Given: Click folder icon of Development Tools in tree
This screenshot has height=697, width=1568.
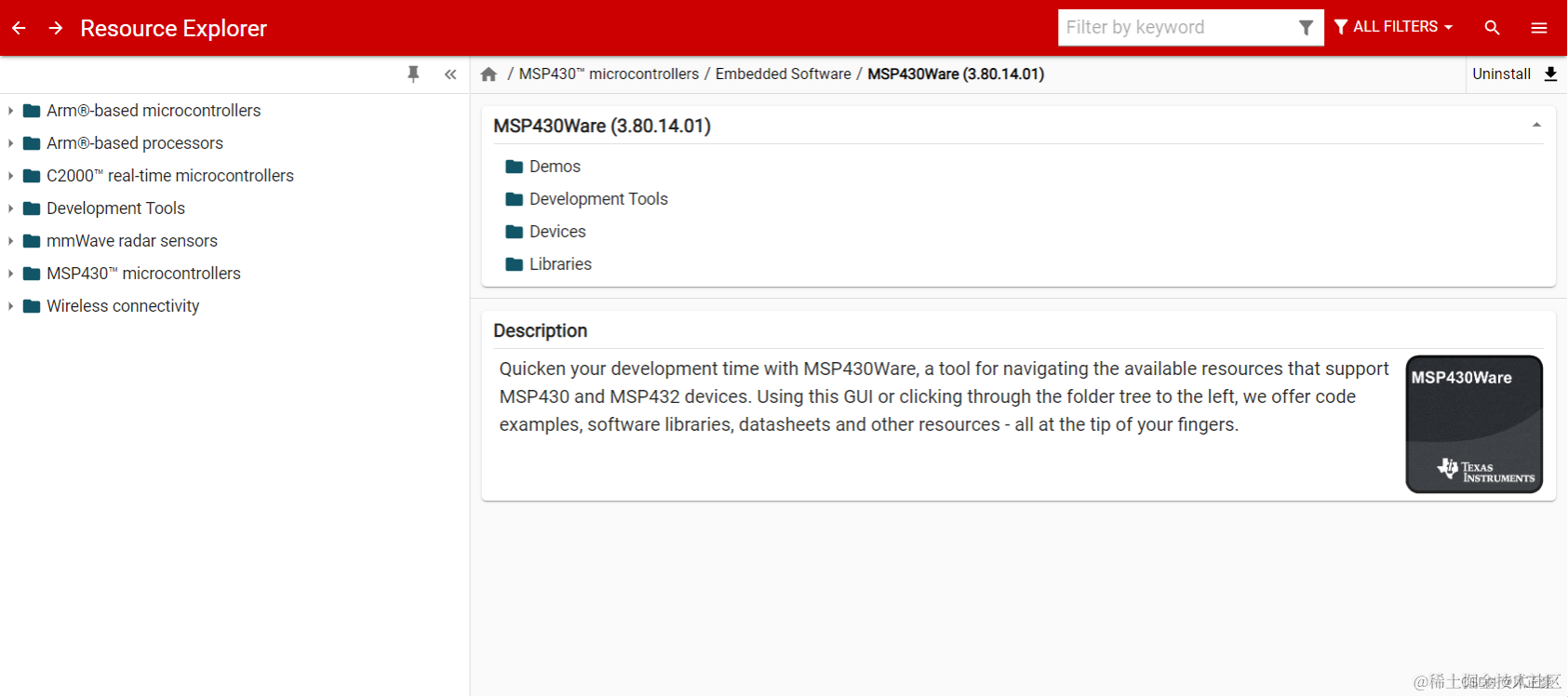Looking at the screenshot, I should coord(32,208).
